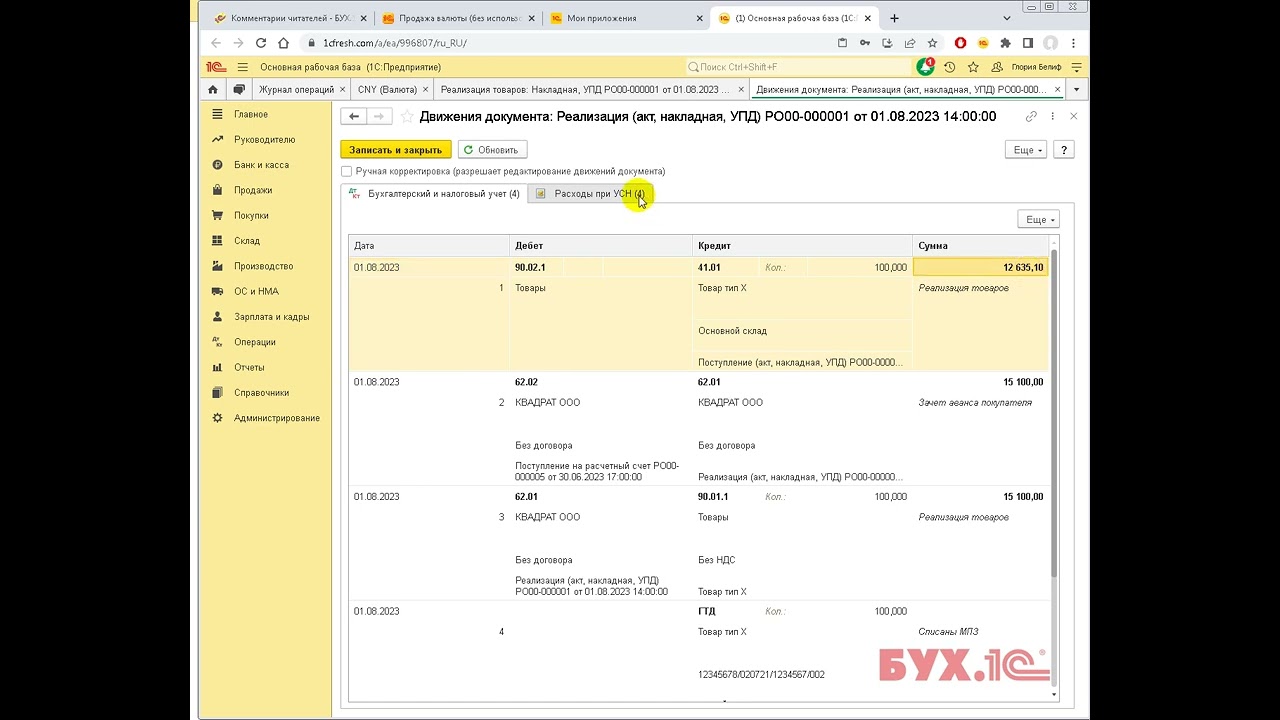The image size is (1280, 720).
Task: Open the Еще dropdown above the table
Action: click(1038, 219)
